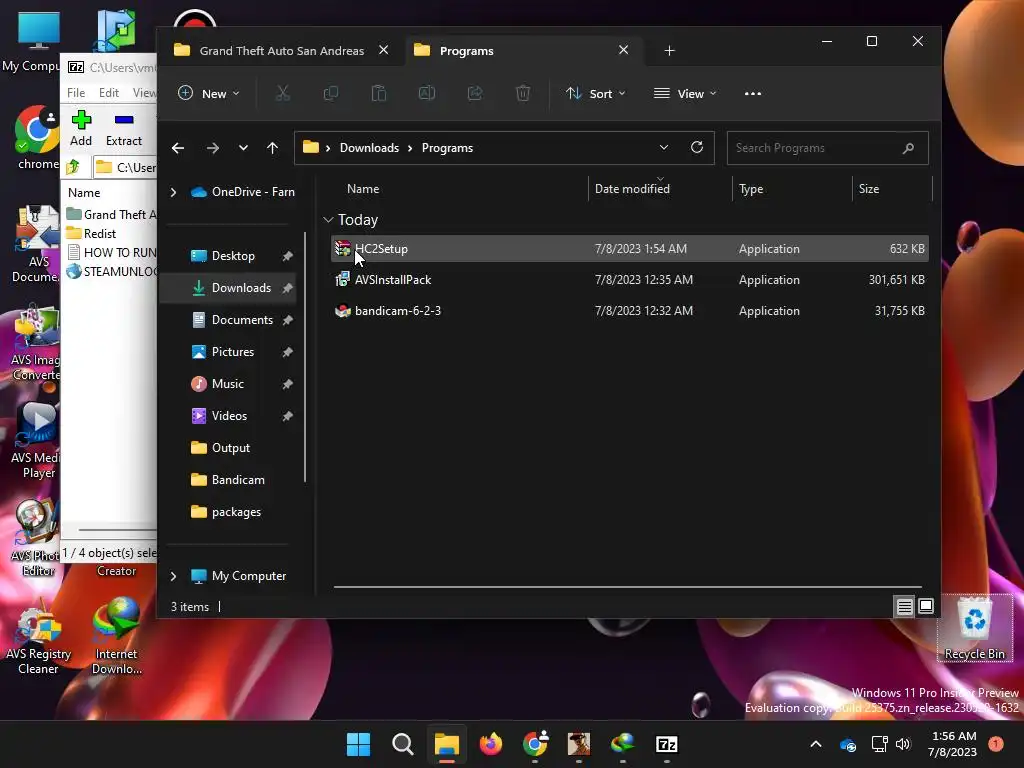This screenshot has width=1024, height=768.
Task: Expand the My Computer tree node
Action: [x=173, y=576]
